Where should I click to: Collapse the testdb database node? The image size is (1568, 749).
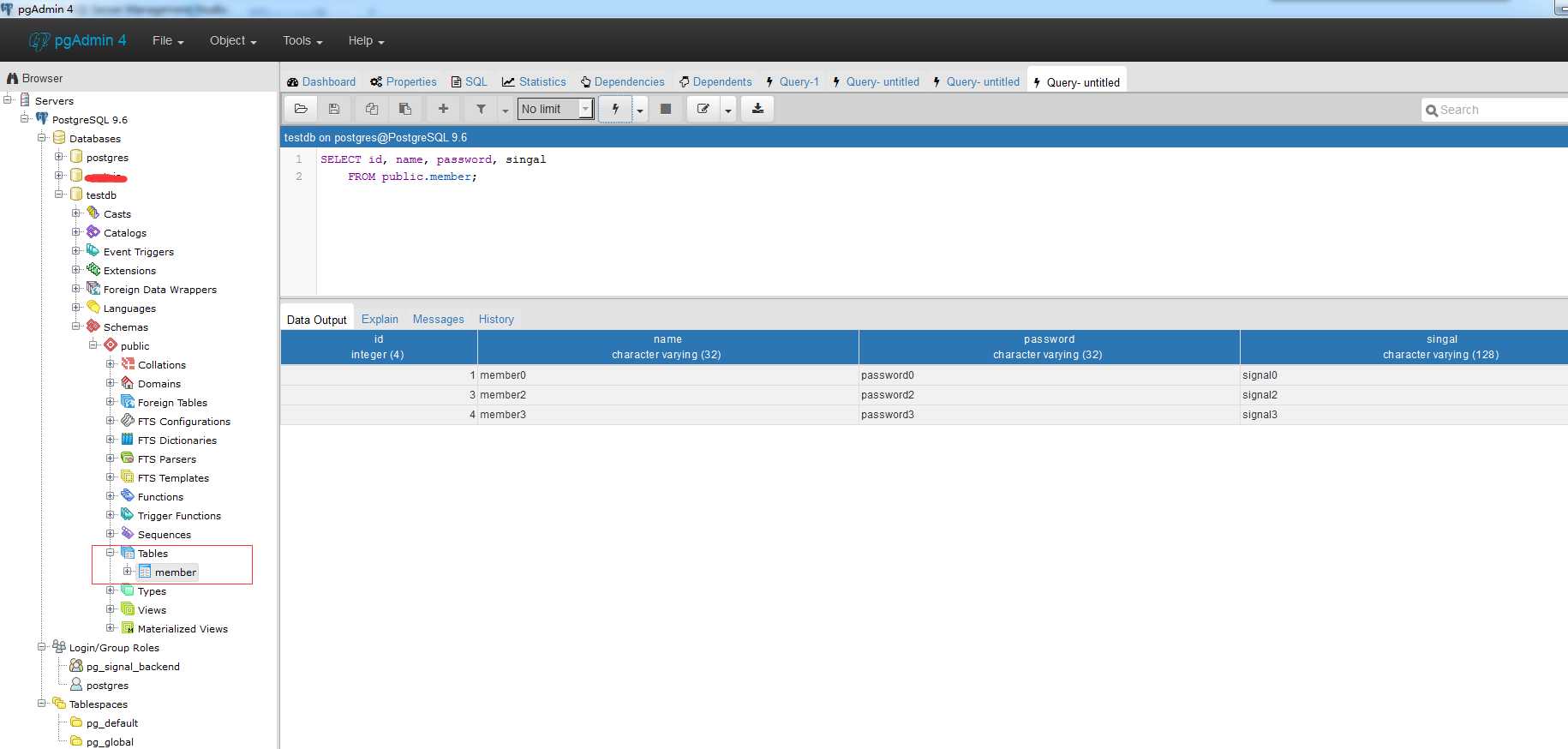tap(59, 194)
